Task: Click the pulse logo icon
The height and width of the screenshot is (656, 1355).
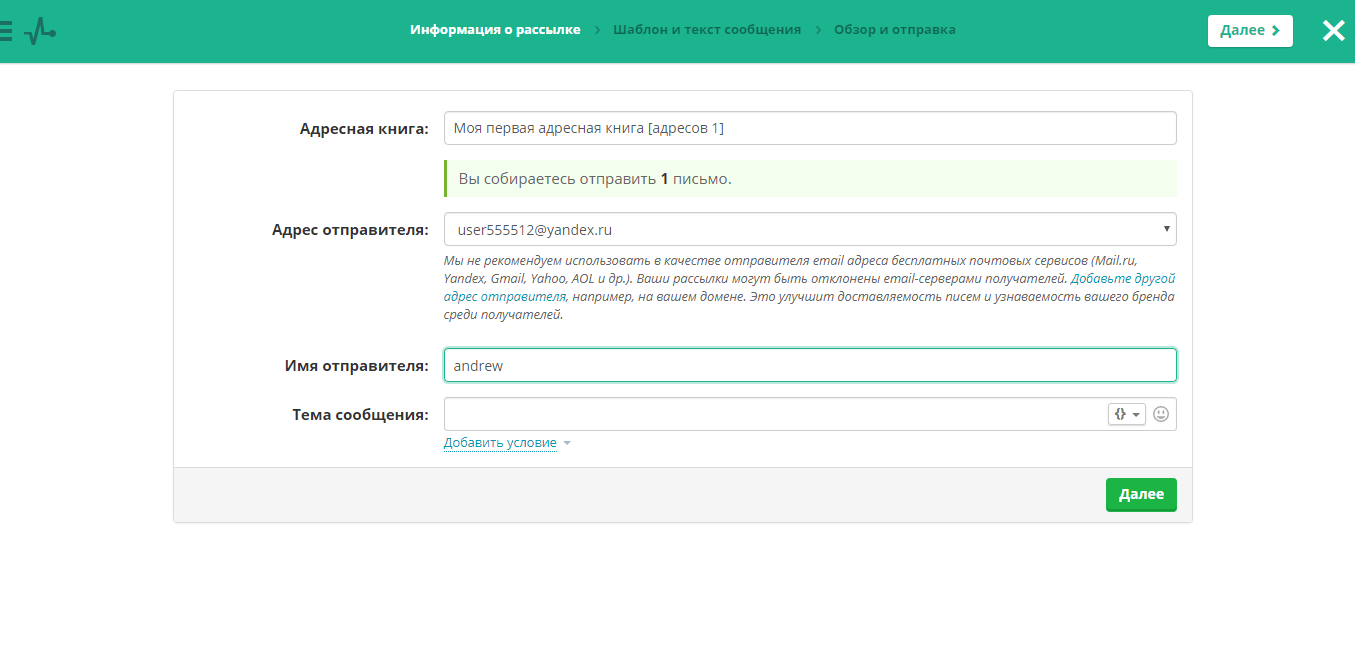Action: tap(39, 31)
